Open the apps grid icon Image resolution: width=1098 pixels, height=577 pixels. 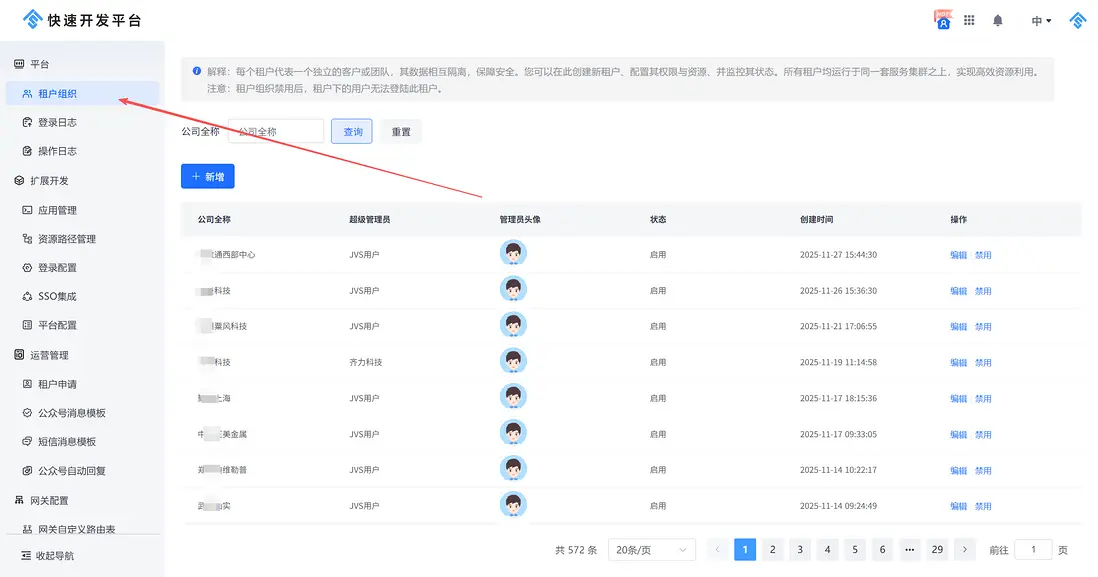[969, 20]
